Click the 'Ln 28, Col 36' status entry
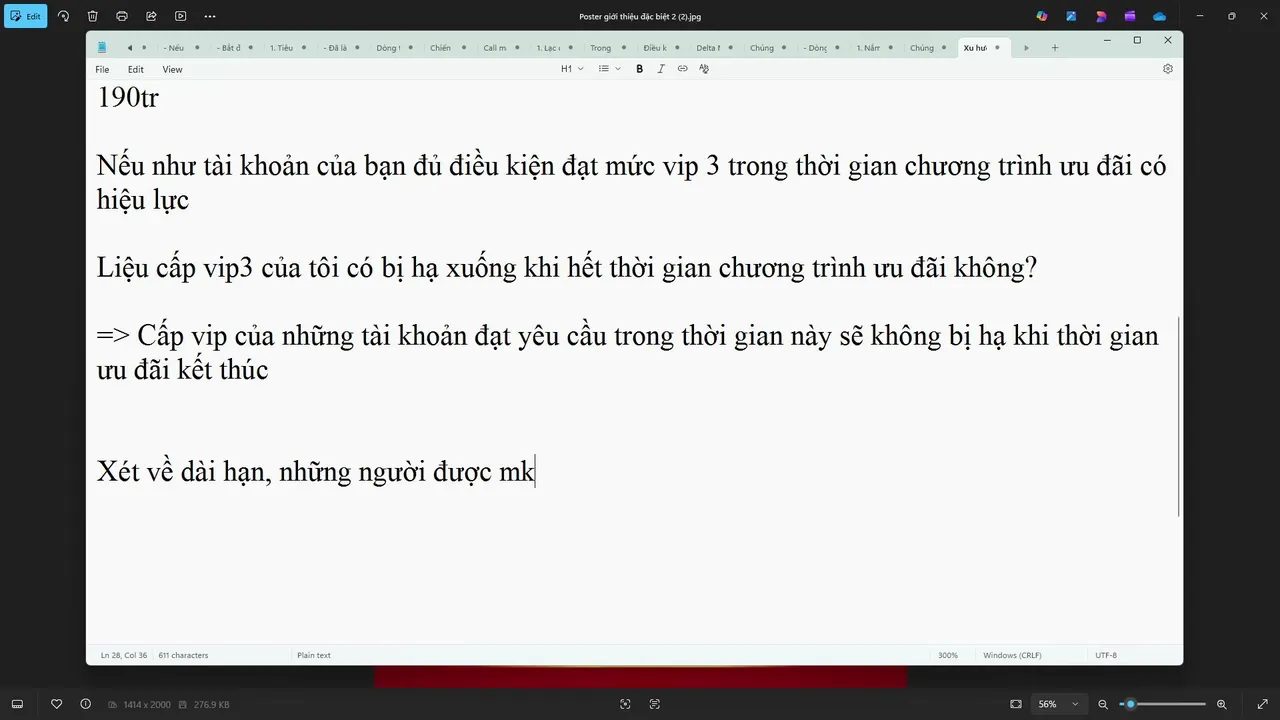 [124, 655]
